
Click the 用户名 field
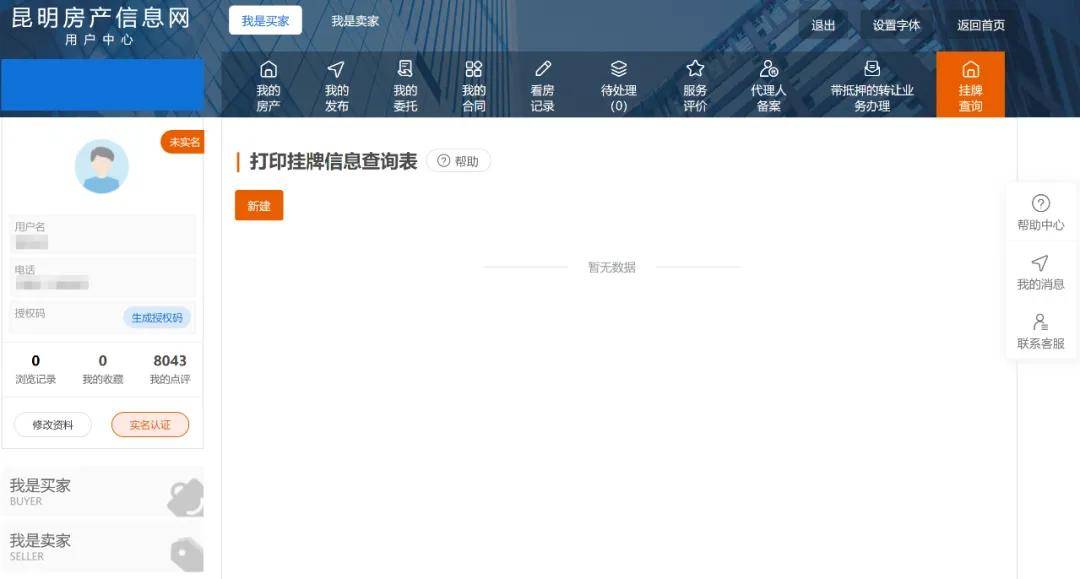coord(103,235)
